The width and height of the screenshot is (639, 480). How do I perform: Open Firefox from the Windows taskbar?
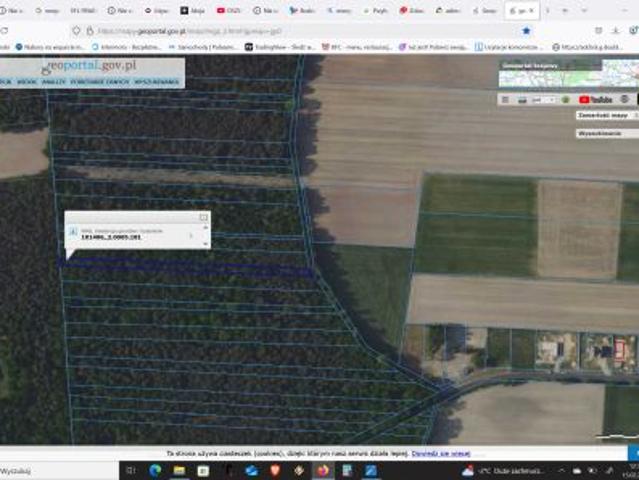[x=323, y=470]
